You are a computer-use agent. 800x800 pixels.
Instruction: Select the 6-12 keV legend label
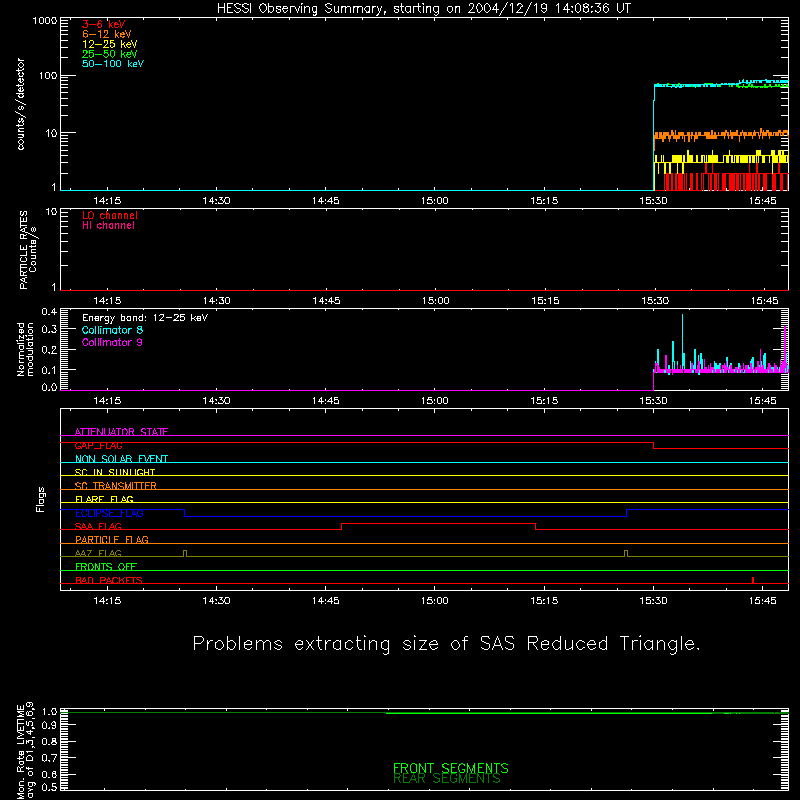(x=107, y=34)
